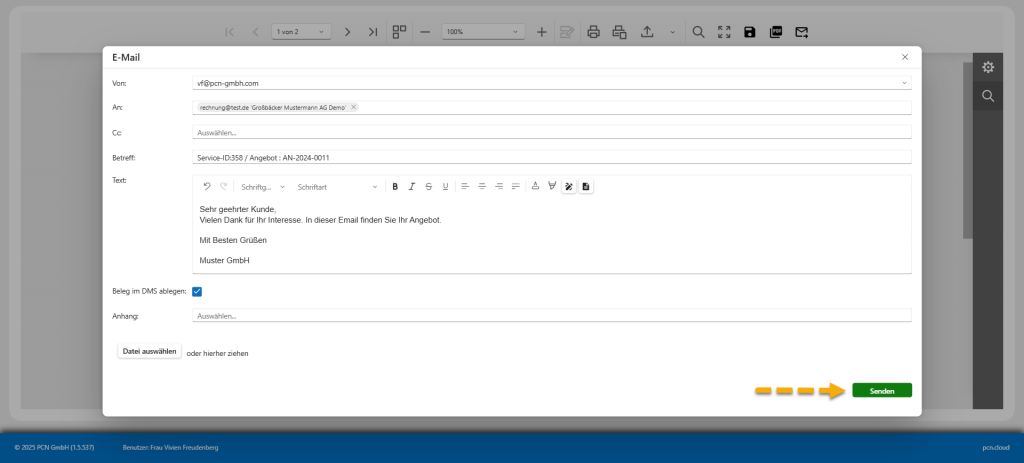Click the search magnifier in right sidebar
The image size is (1024, 463).
[988, 96]
